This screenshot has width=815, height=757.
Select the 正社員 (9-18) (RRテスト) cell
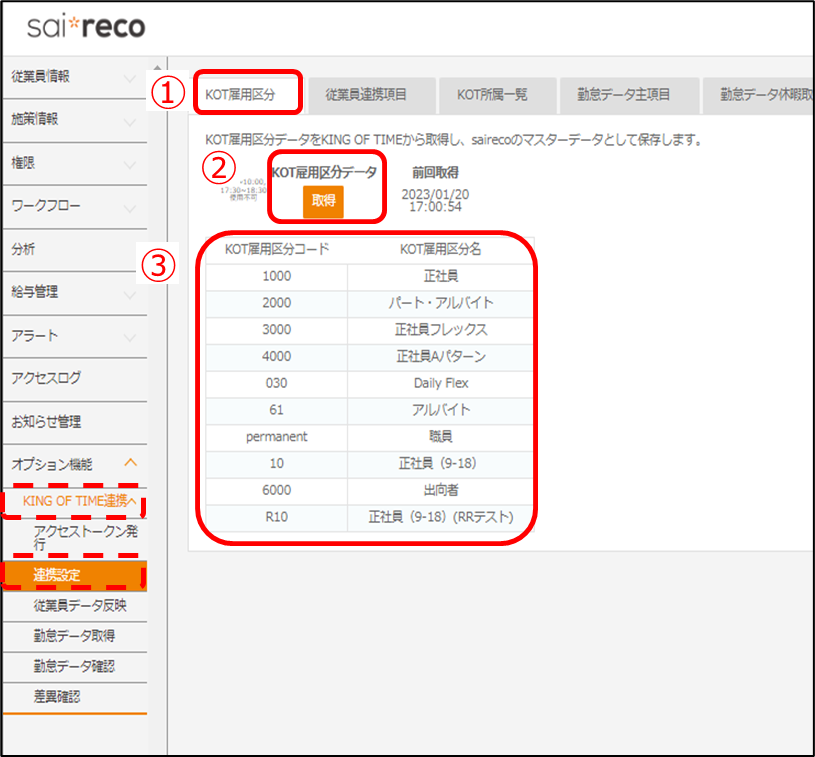(x=441, y=517)
